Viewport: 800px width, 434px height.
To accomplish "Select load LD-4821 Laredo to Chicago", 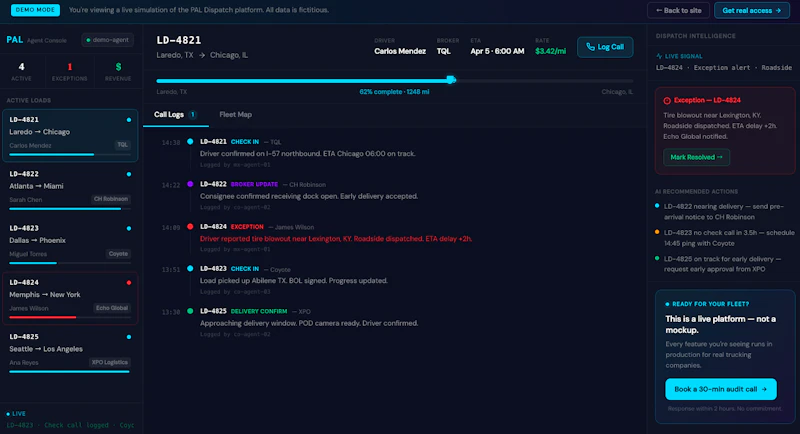I will click(x=70, y=135).
